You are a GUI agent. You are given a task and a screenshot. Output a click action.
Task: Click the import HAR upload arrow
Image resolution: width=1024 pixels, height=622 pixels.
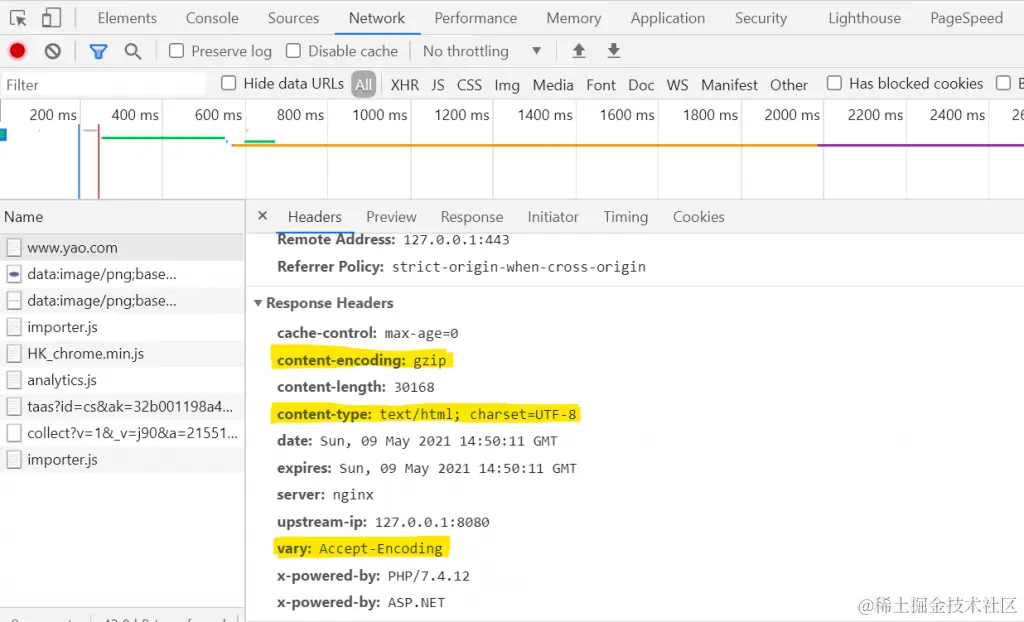579,51
